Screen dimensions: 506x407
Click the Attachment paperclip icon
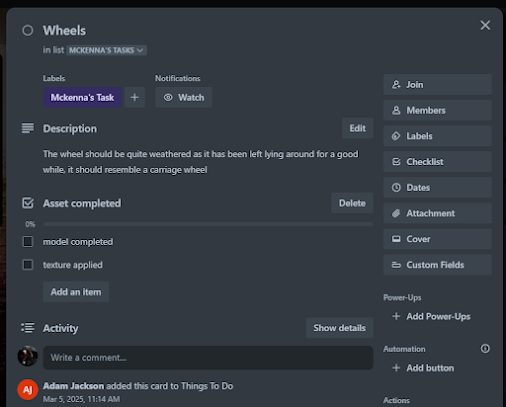click(396, 213)
